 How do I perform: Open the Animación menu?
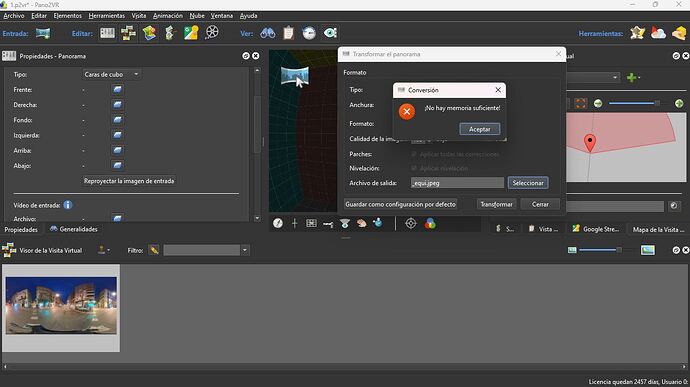tap(168, 15)
